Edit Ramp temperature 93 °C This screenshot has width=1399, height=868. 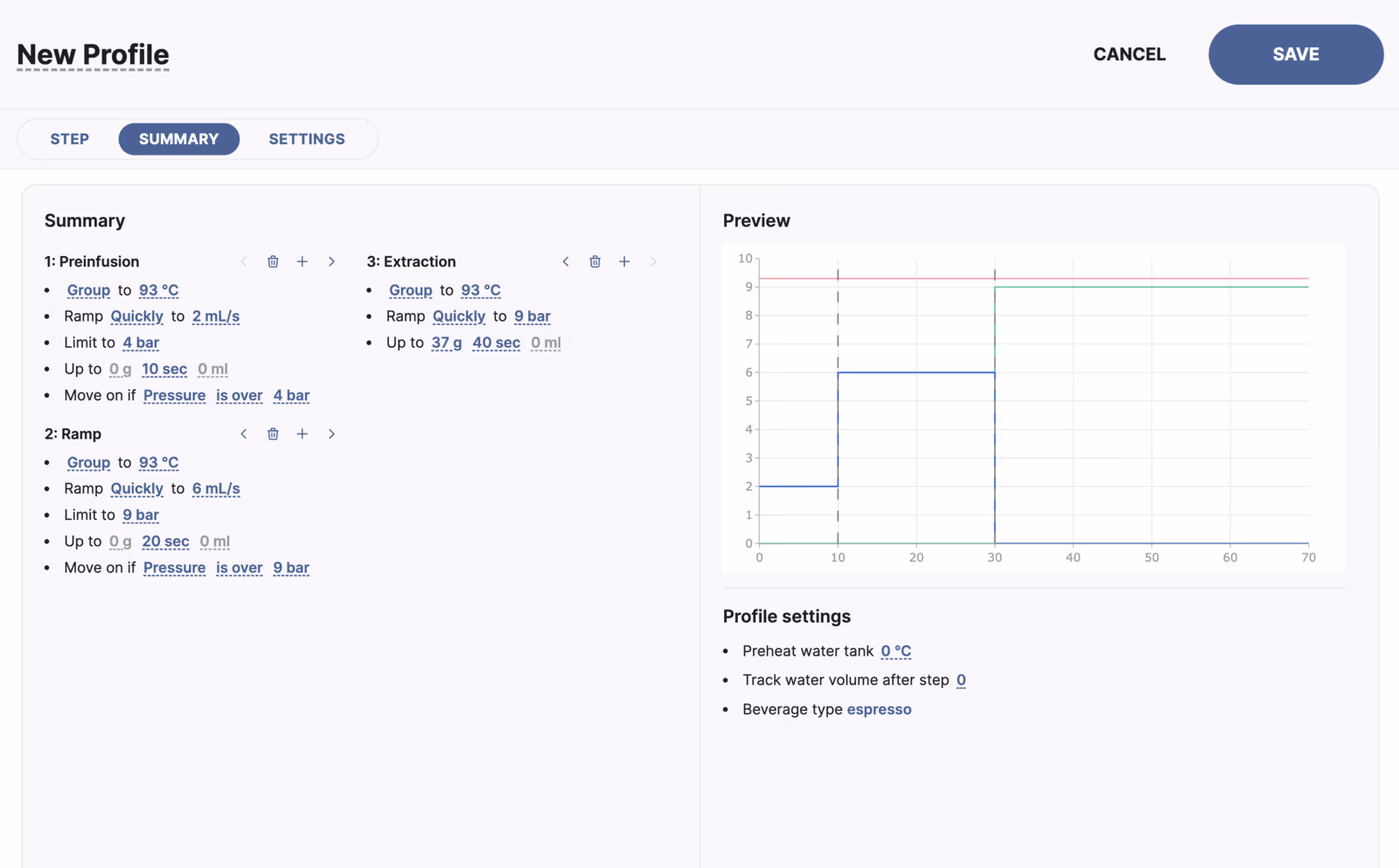coord(158,462)
